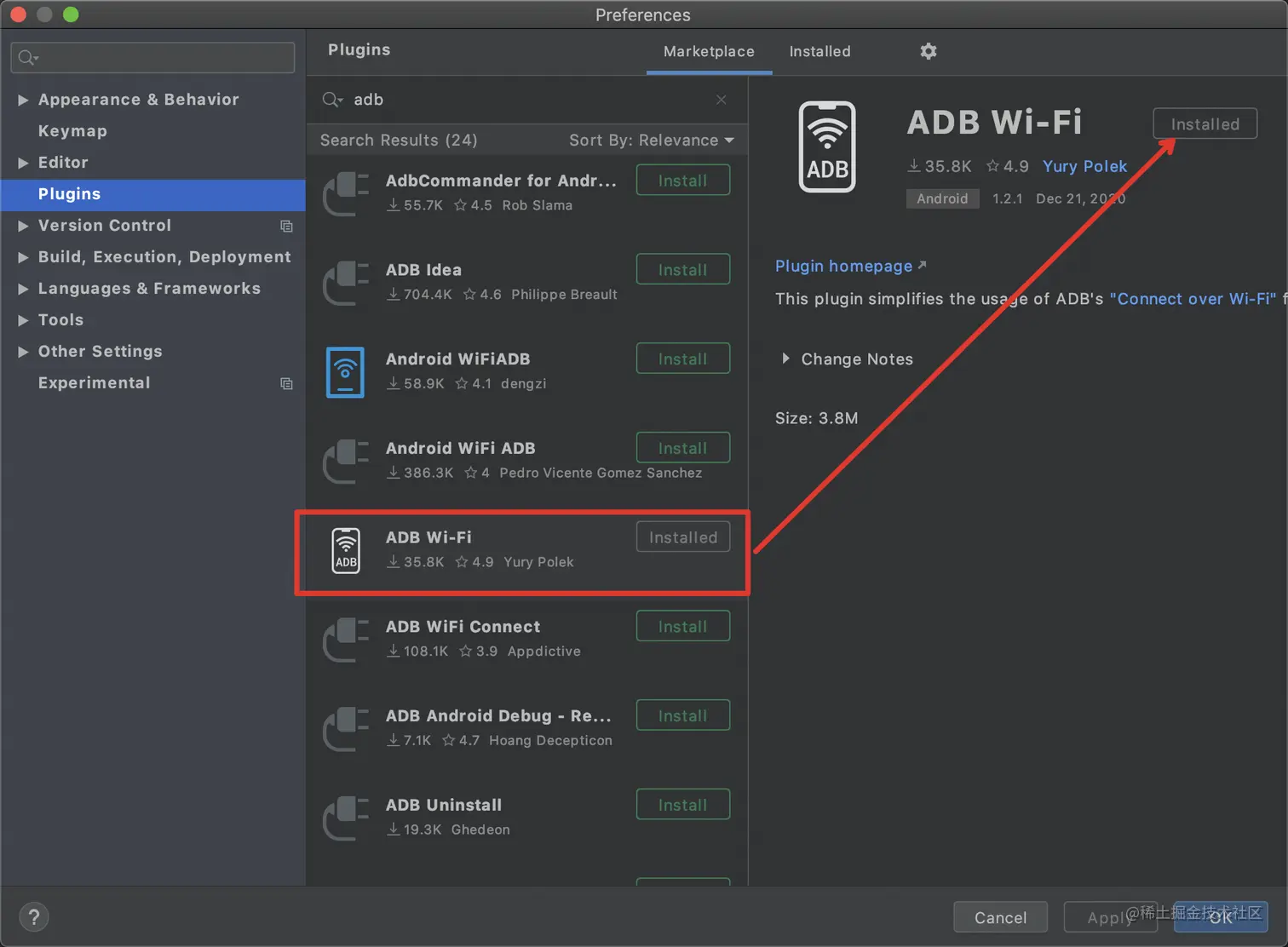Click the Cancel button
This screenshot has height=947, width=1288.
[x=1000, y=917]
